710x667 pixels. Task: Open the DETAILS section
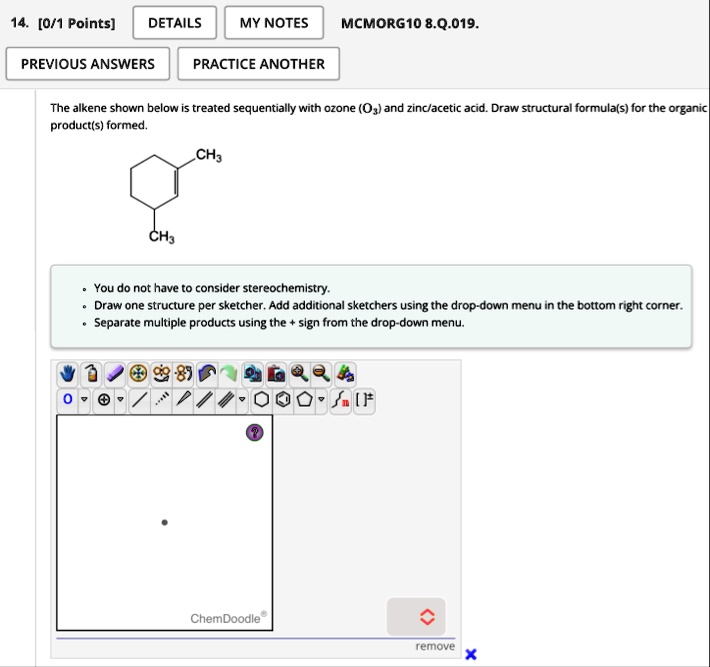[x=175, y=23]
